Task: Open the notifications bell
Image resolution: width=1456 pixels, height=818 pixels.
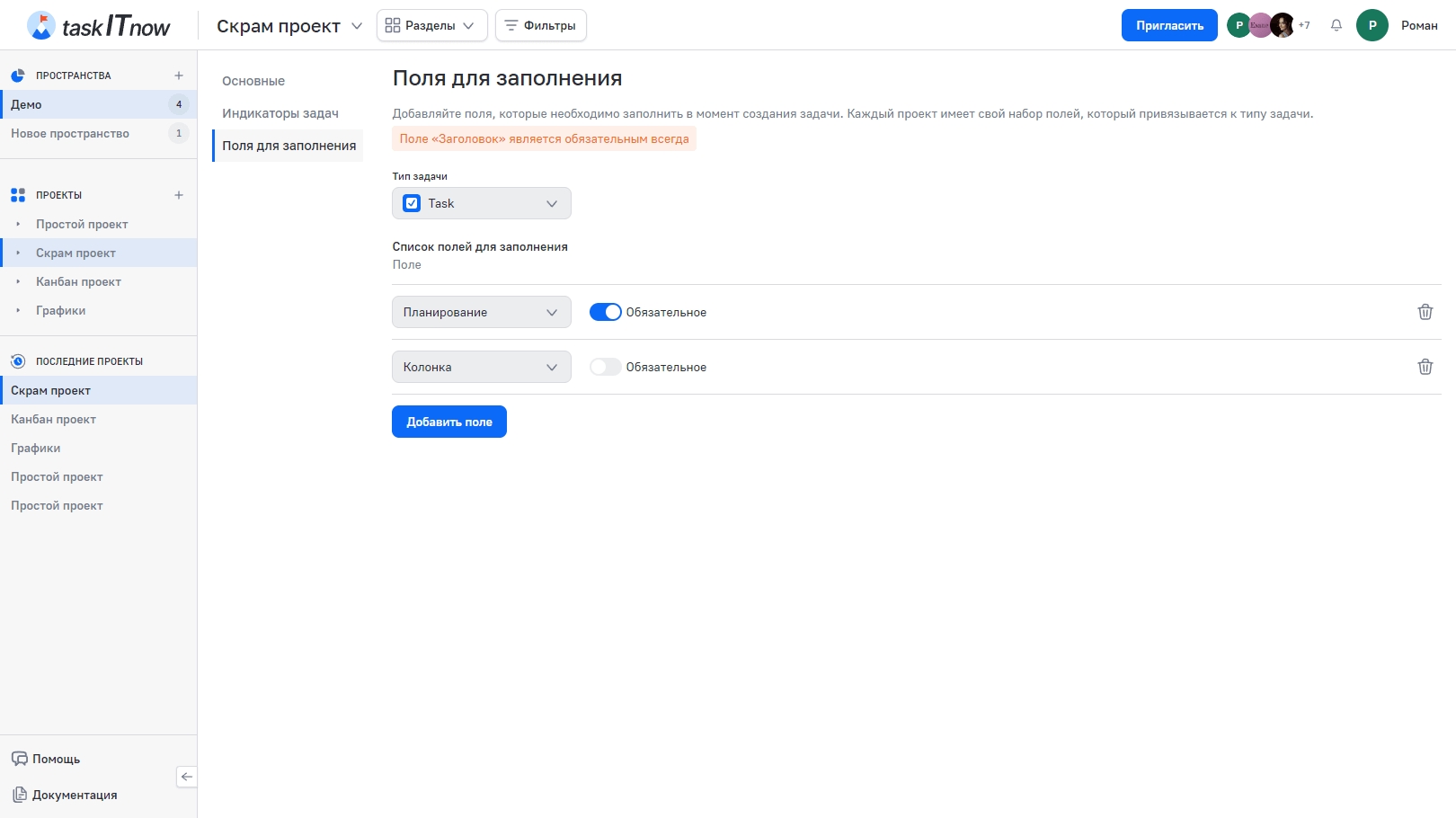Action: coord(1336,25)
